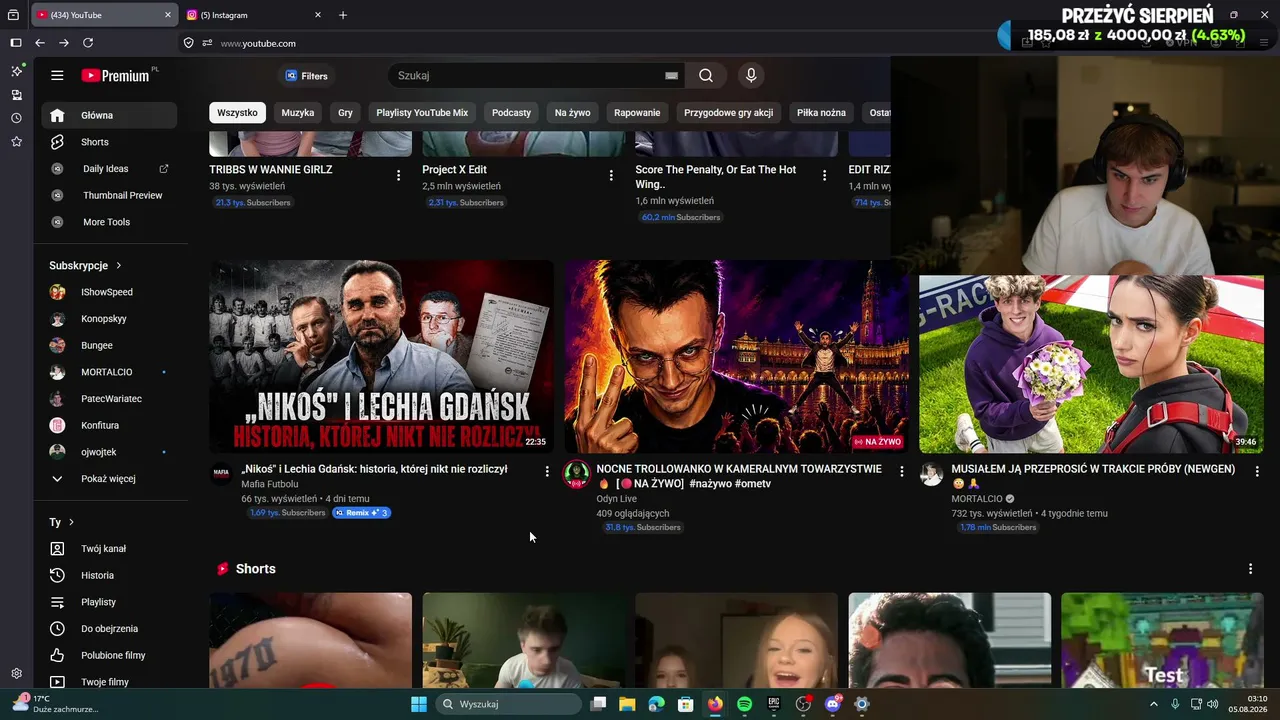Viewport: 1280px width, 720px height.
Task: Select the Przygodowe gry akcji chip
Action: pos(728,113)
